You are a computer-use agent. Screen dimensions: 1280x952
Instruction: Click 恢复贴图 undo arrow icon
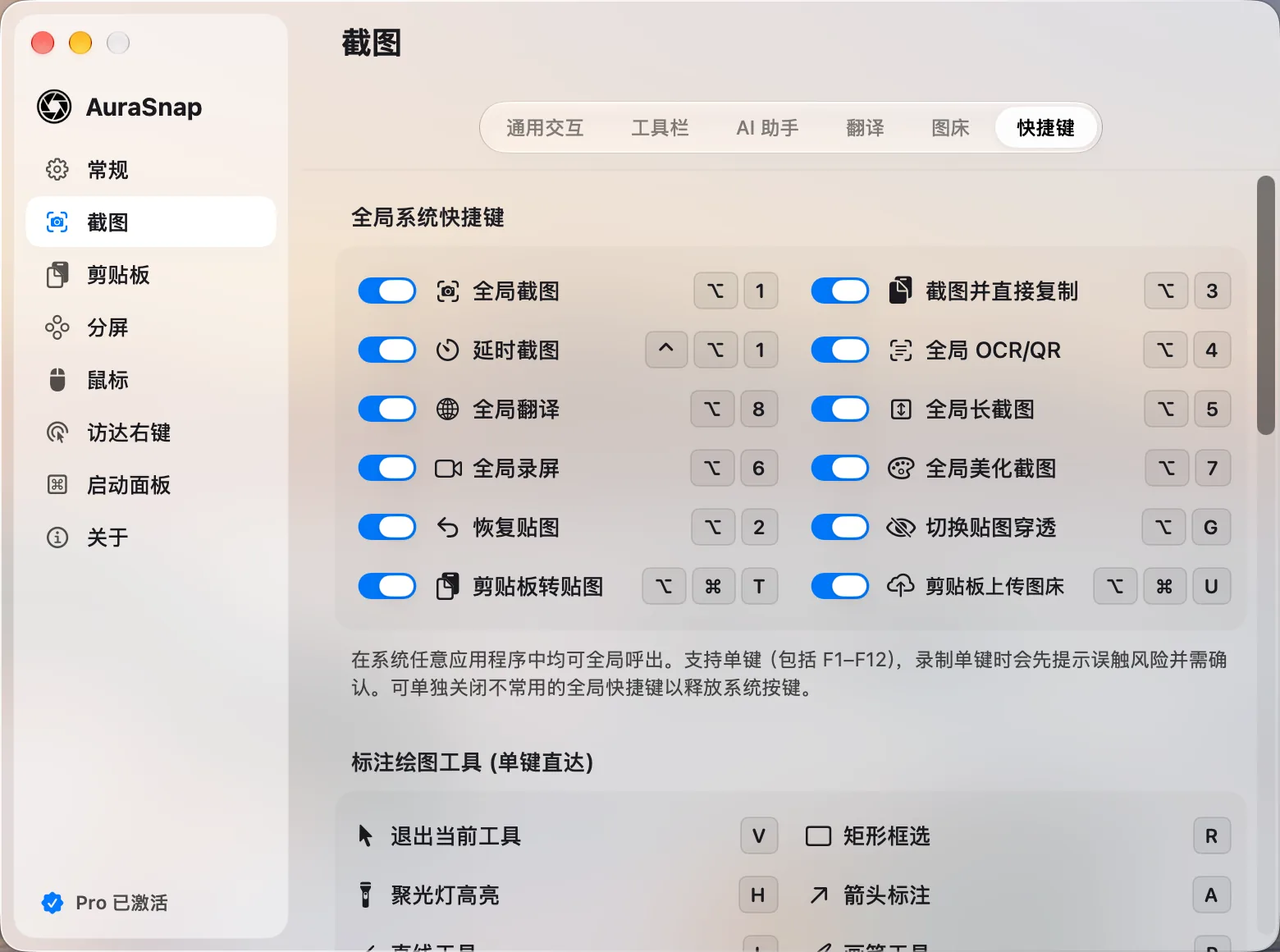[x=448, y=528]
